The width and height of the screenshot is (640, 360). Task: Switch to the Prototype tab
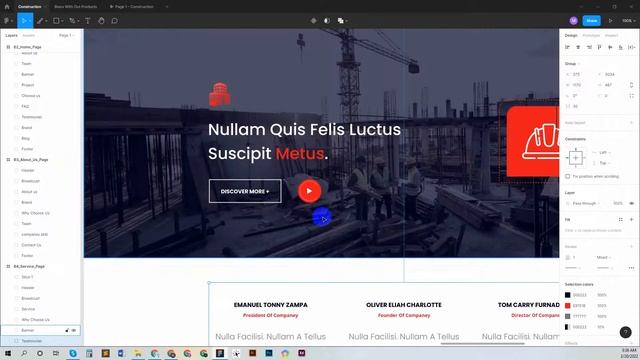[x=591, y=36]
